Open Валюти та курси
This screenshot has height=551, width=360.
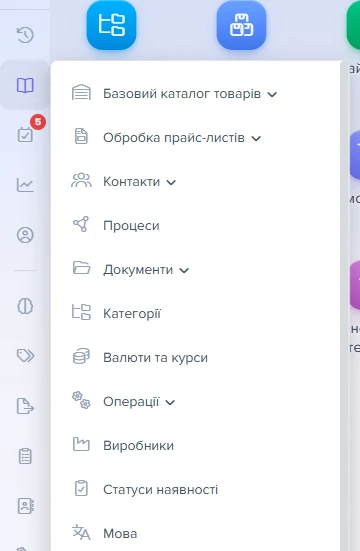[x=155, y=358]
